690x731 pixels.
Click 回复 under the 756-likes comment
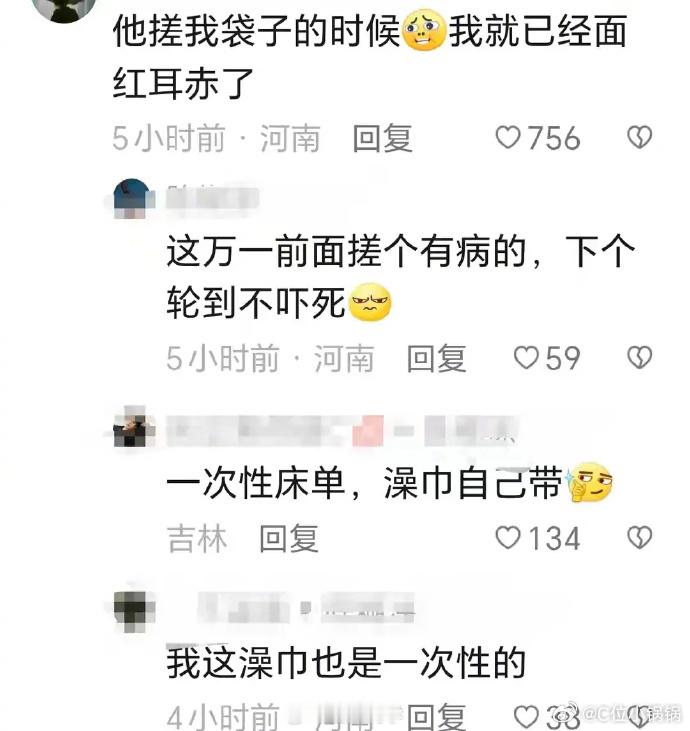(x=382, y=138)
